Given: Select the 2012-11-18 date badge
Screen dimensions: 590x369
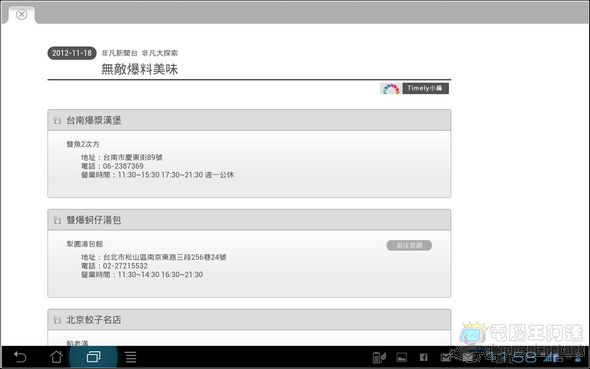Looking at the screenshot, I should click(72, 53).
